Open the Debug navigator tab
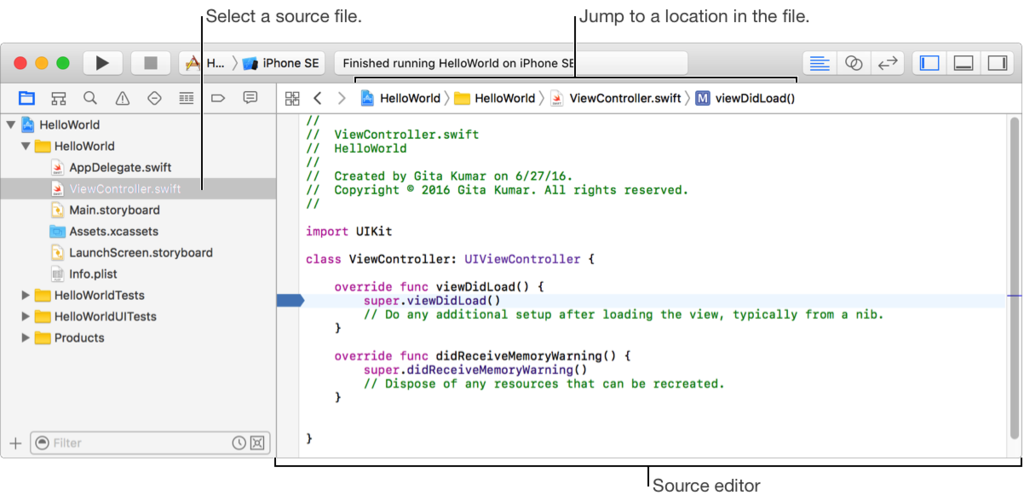The image size is (1024, 501). click(186, 98)
